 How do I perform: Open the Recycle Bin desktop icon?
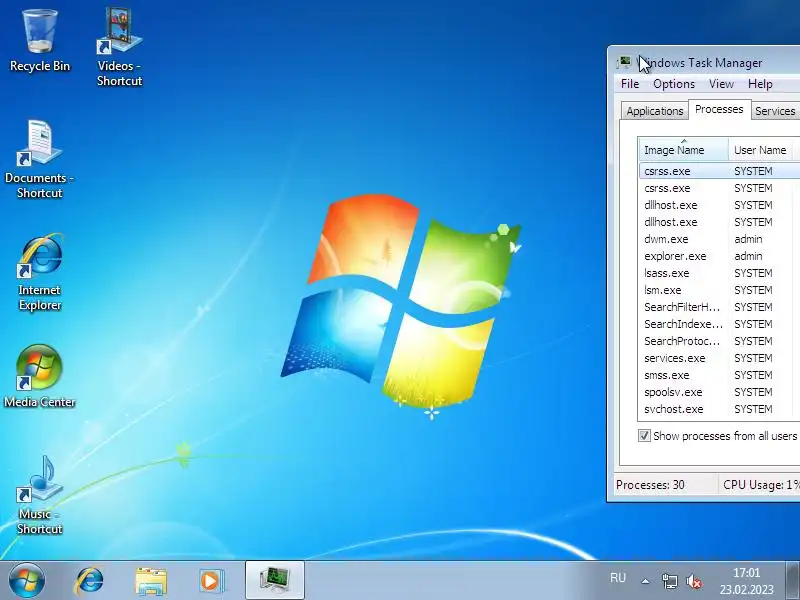40,41
